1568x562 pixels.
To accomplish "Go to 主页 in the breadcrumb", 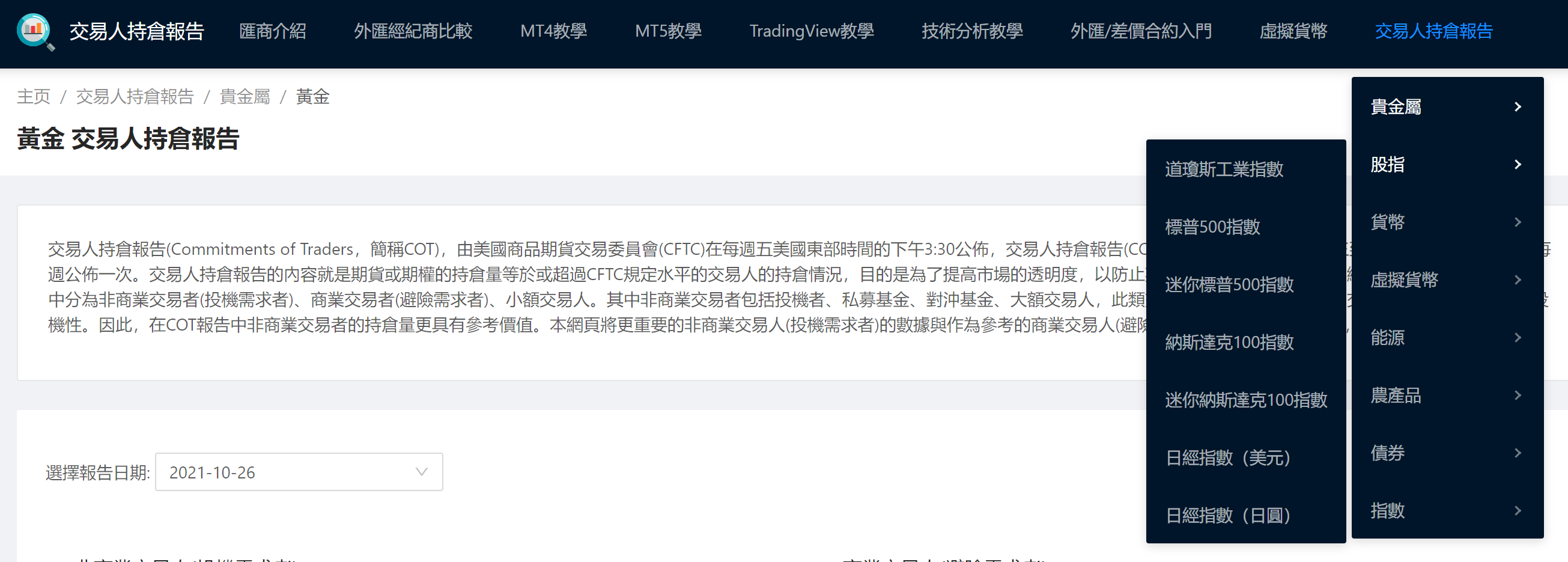I will coord(34,96).
